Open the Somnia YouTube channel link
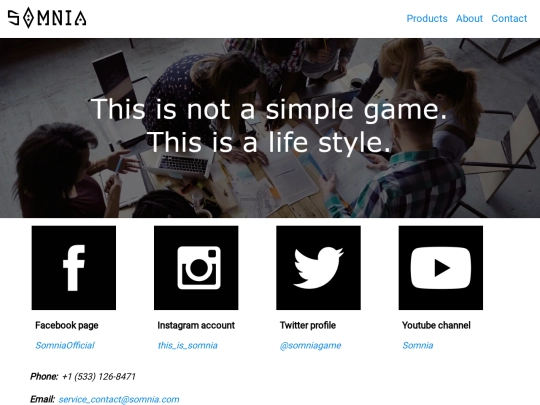The height and width of the screenshot is (405, 540). click(418, 345)
